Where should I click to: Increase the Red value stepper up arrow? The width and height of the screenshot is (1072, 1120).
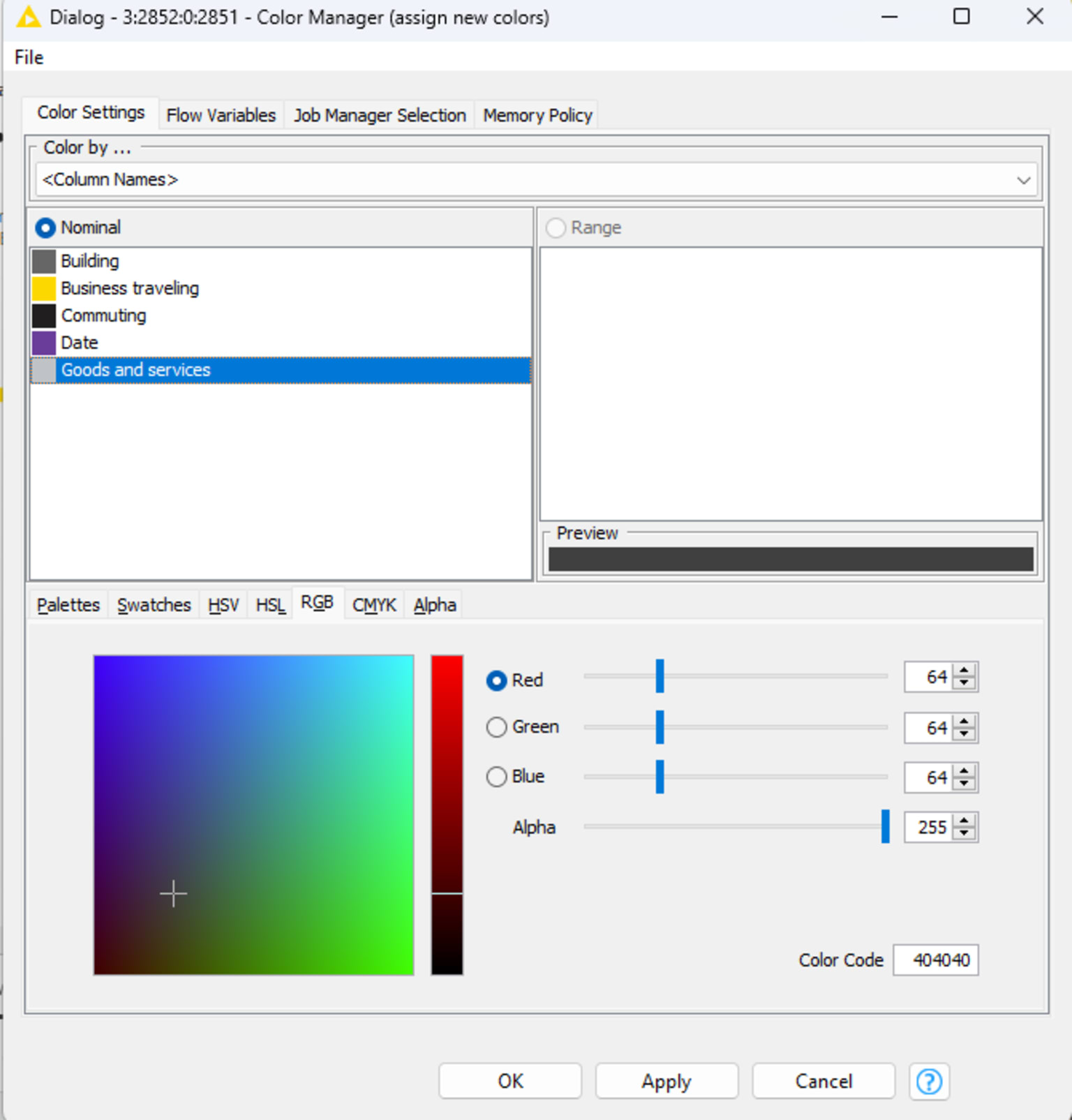click(965, 671)
